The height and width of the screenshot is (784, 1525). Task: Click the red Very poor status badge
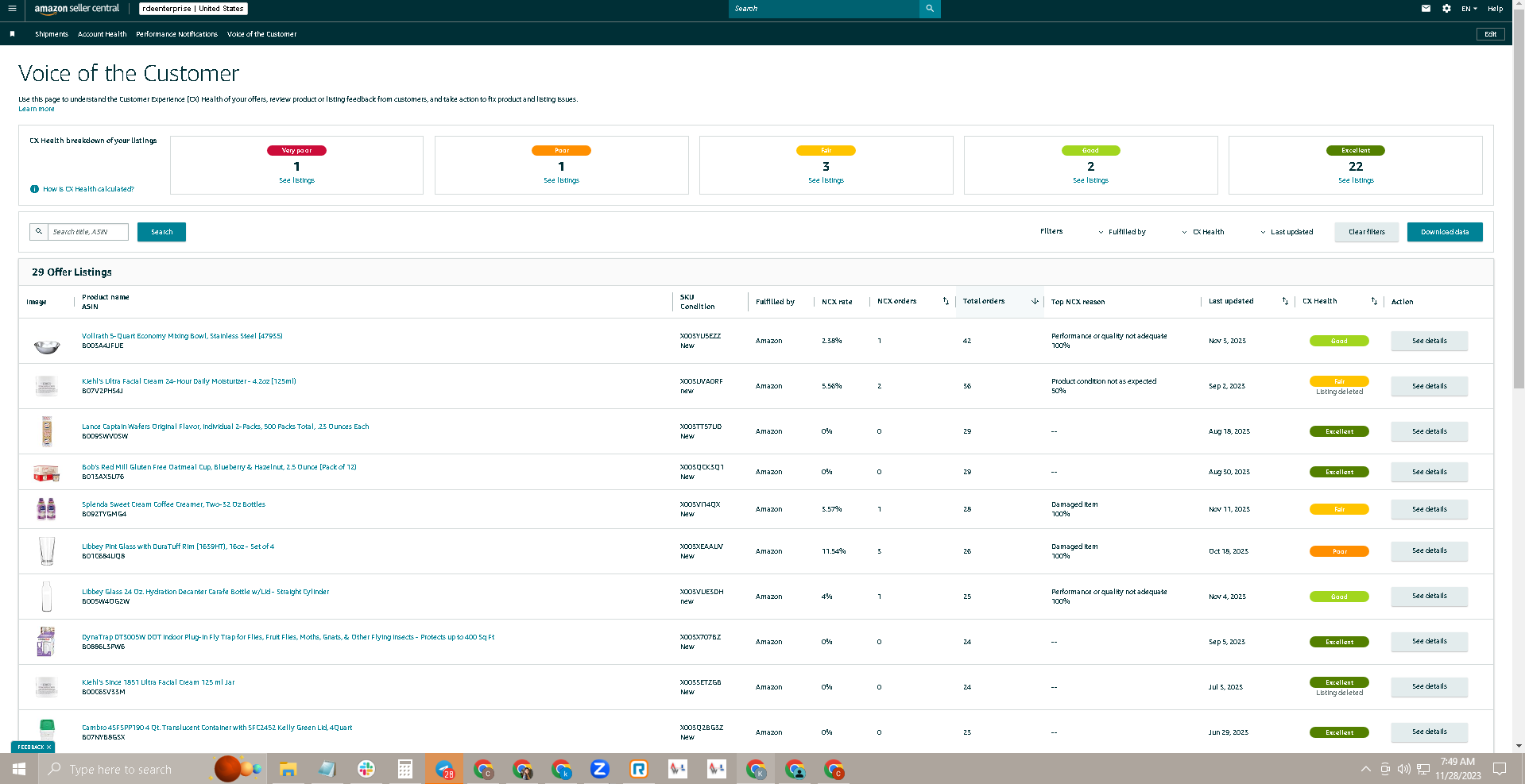(296, 150)
